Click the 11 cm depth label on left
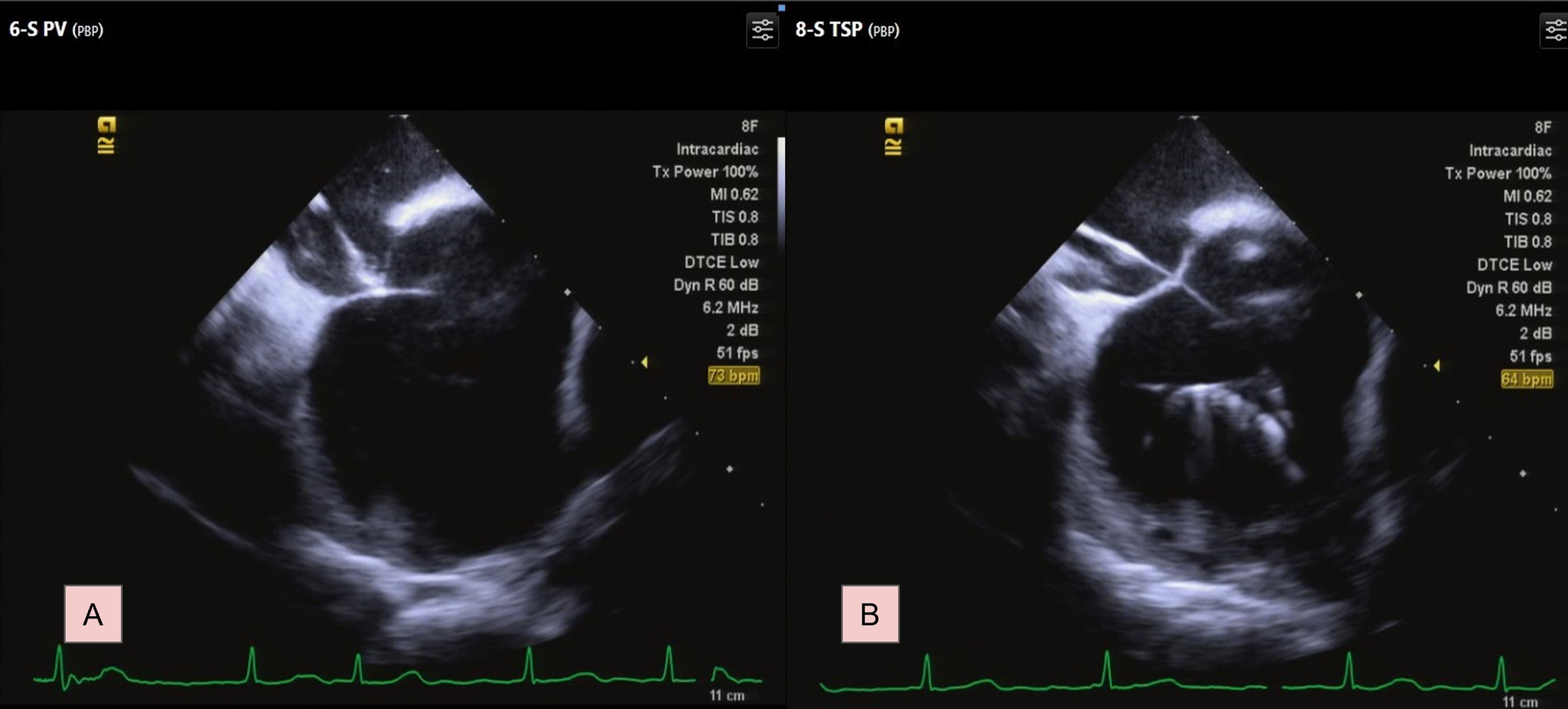1568x709 pixels. [726, 695]
